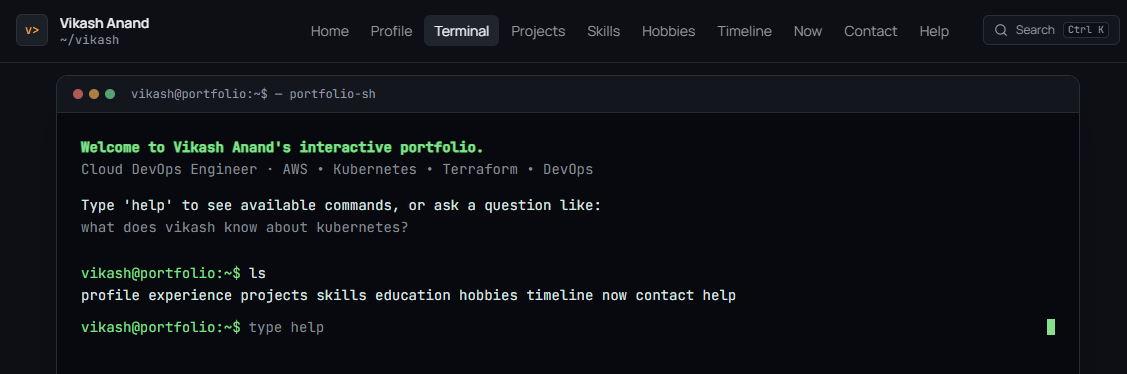Image resolution: width=1127 pixels, height=374 pixels.
Task: Go to the Projects page
Action: point(538,31)
